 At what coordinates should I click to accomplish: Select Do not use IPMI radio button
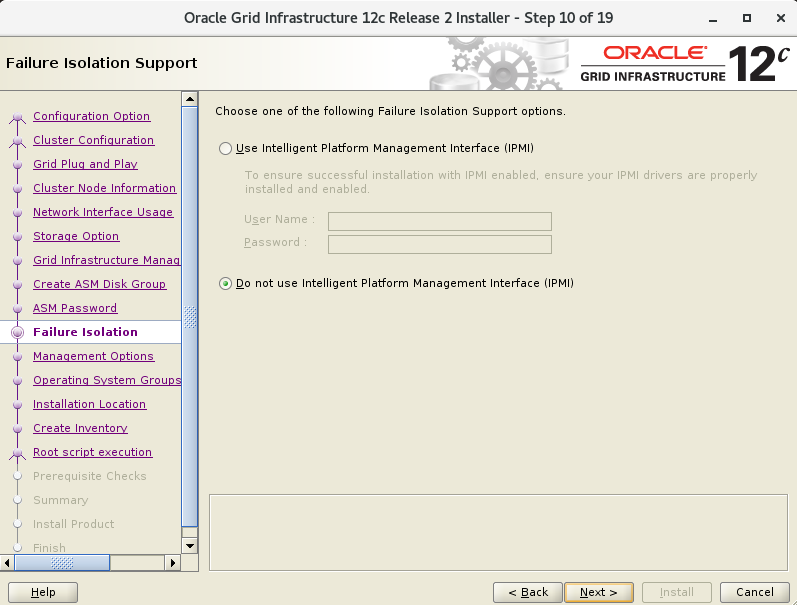point(225,284)
